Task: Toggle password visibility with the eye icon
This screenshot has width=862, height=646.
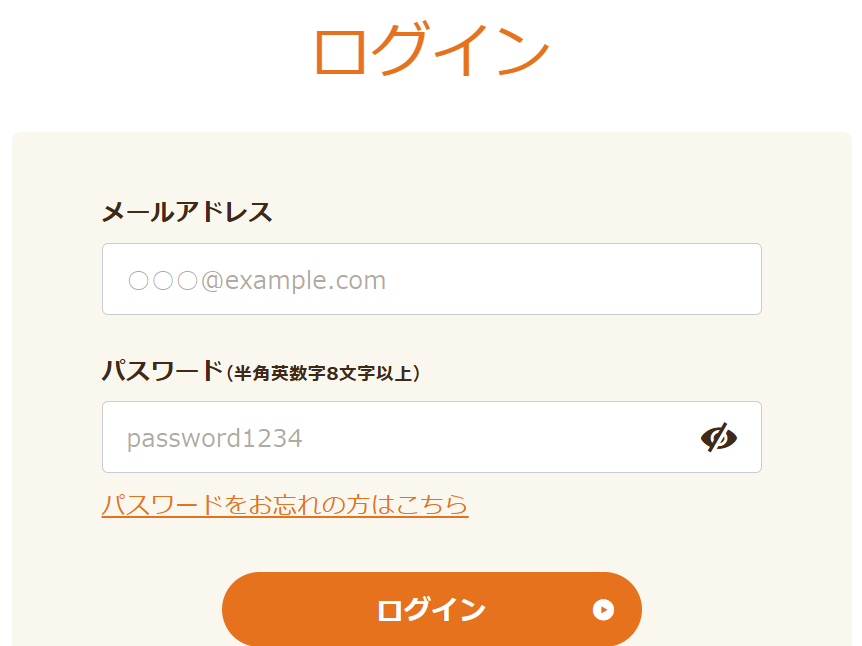Action: 718,437
